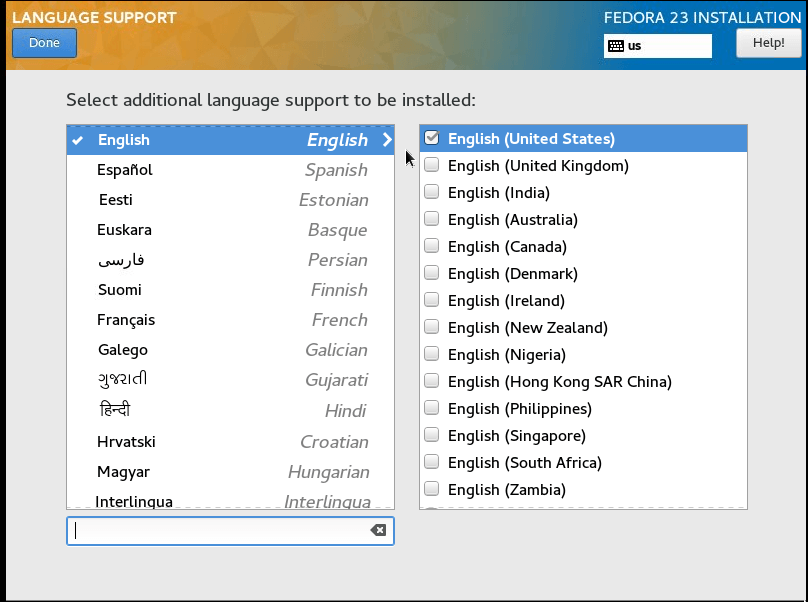Check the English (Ireland) box

[431, 300]
